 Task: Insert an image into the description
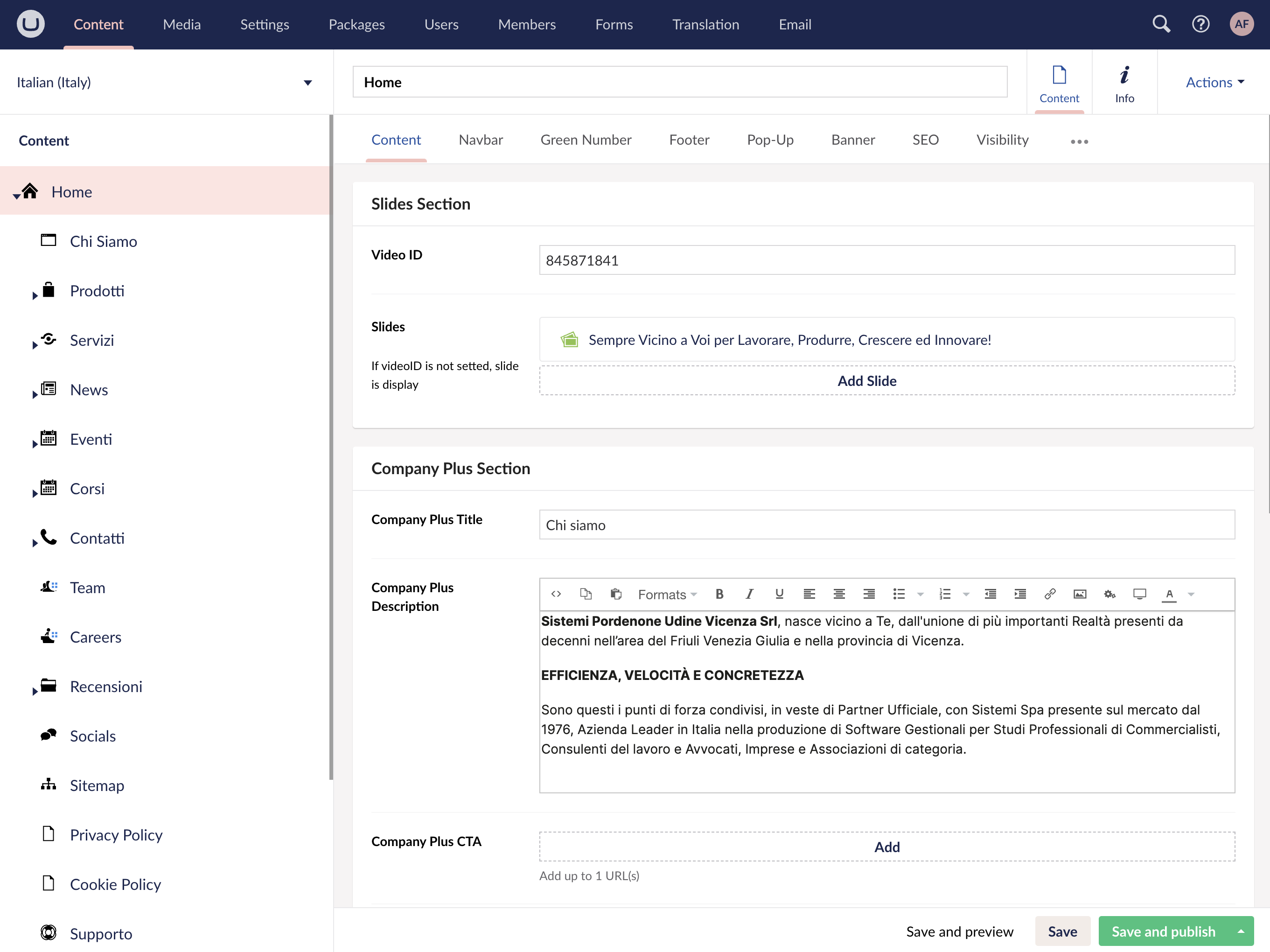coord(1080,594)
